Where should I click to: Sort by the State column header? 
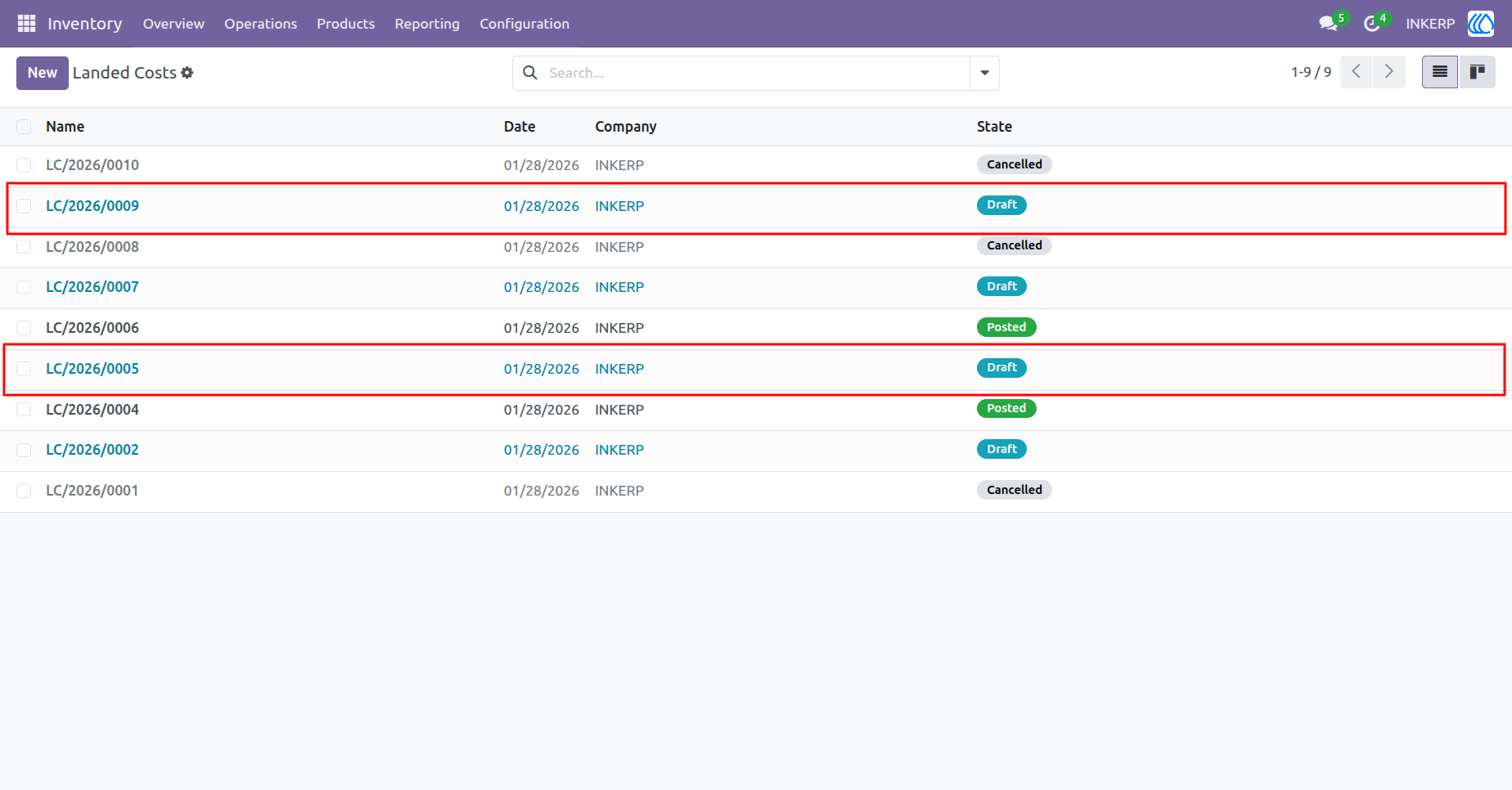pos(994,127)
